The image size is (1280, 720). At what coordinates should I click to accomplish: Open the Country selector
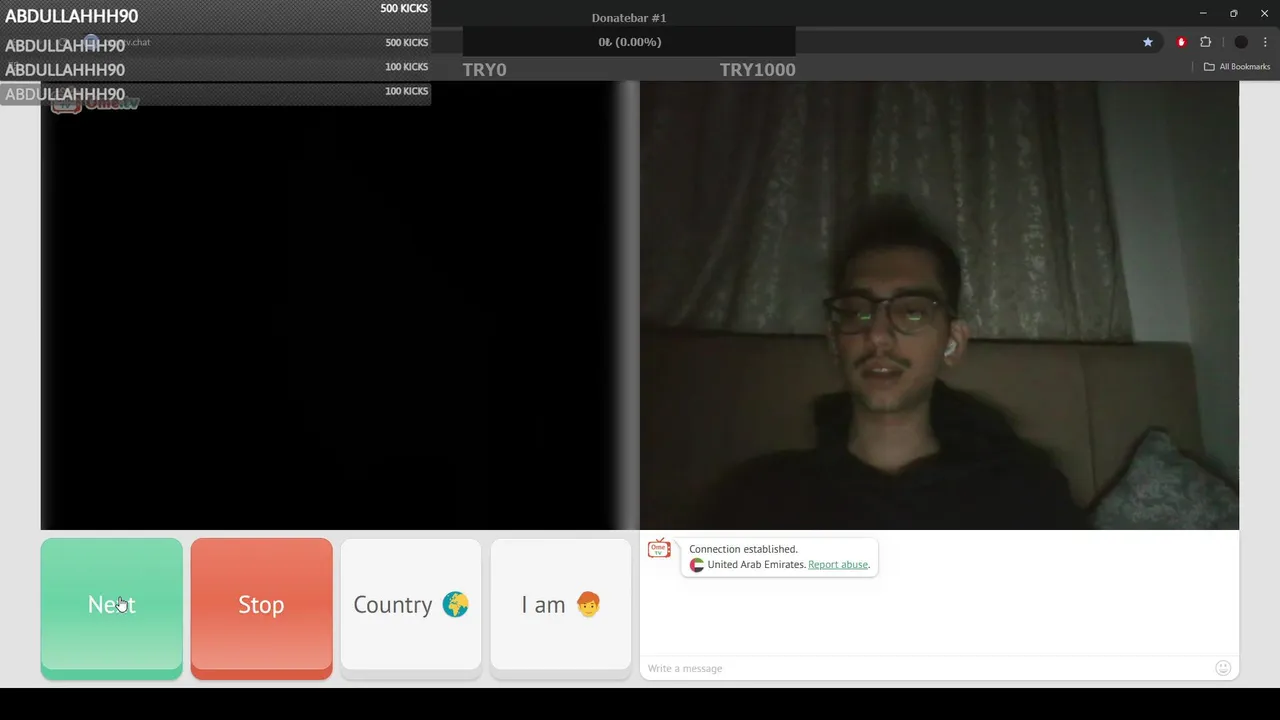(x=411, y=607)
